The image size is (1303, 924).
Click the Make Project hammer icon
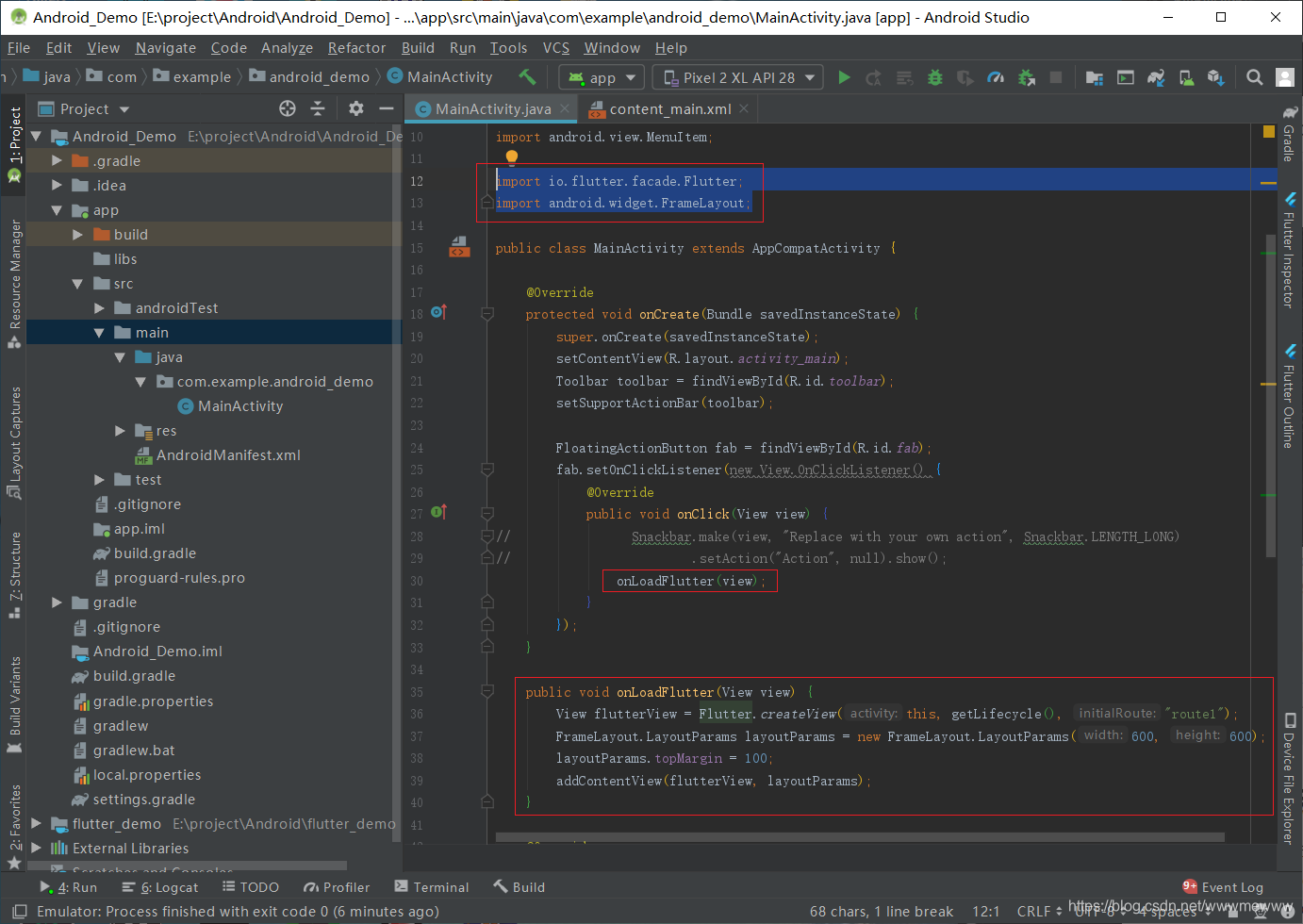527,77
